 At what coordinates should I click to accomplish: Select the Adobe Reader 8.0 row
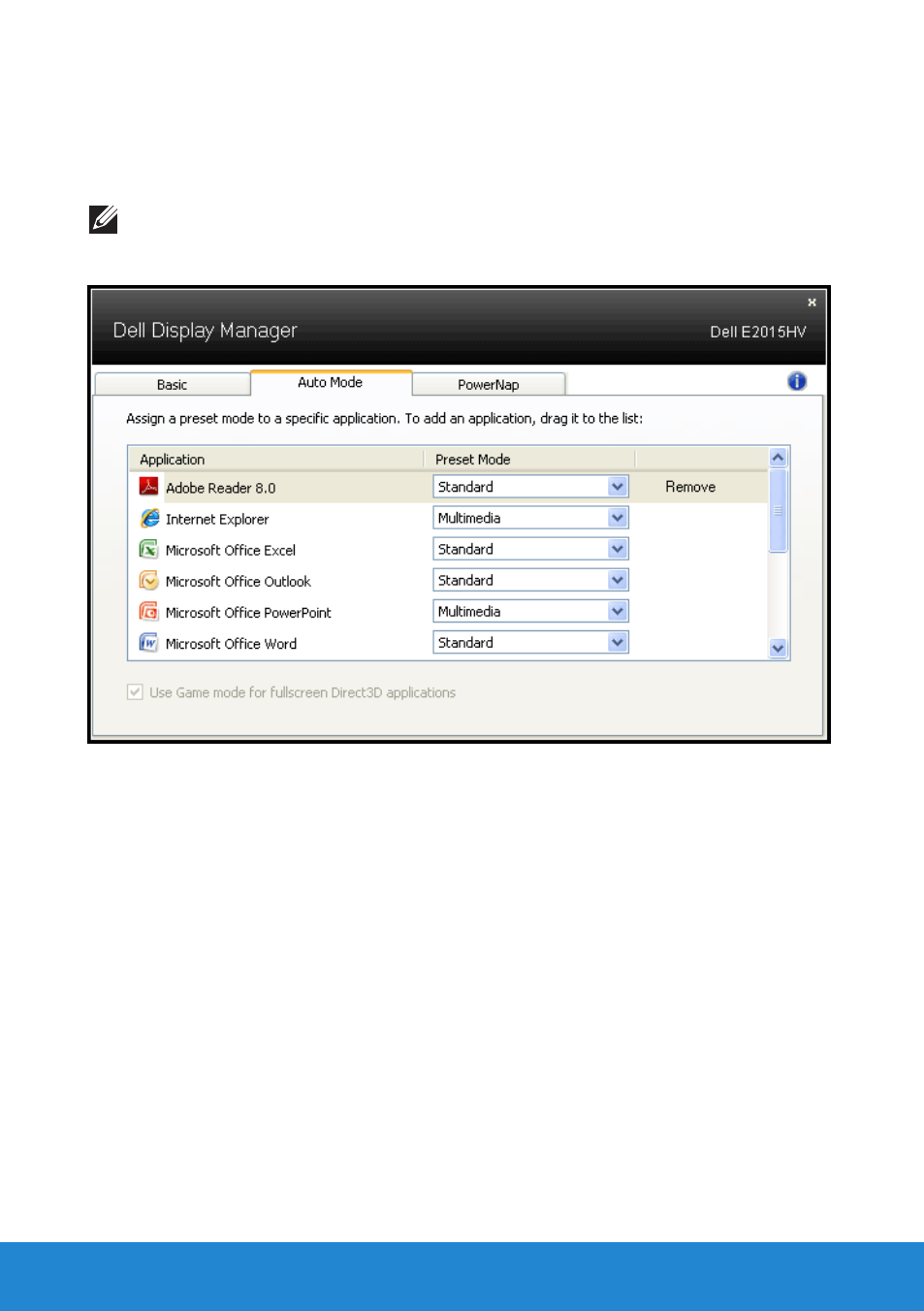[x=448, y=487]
